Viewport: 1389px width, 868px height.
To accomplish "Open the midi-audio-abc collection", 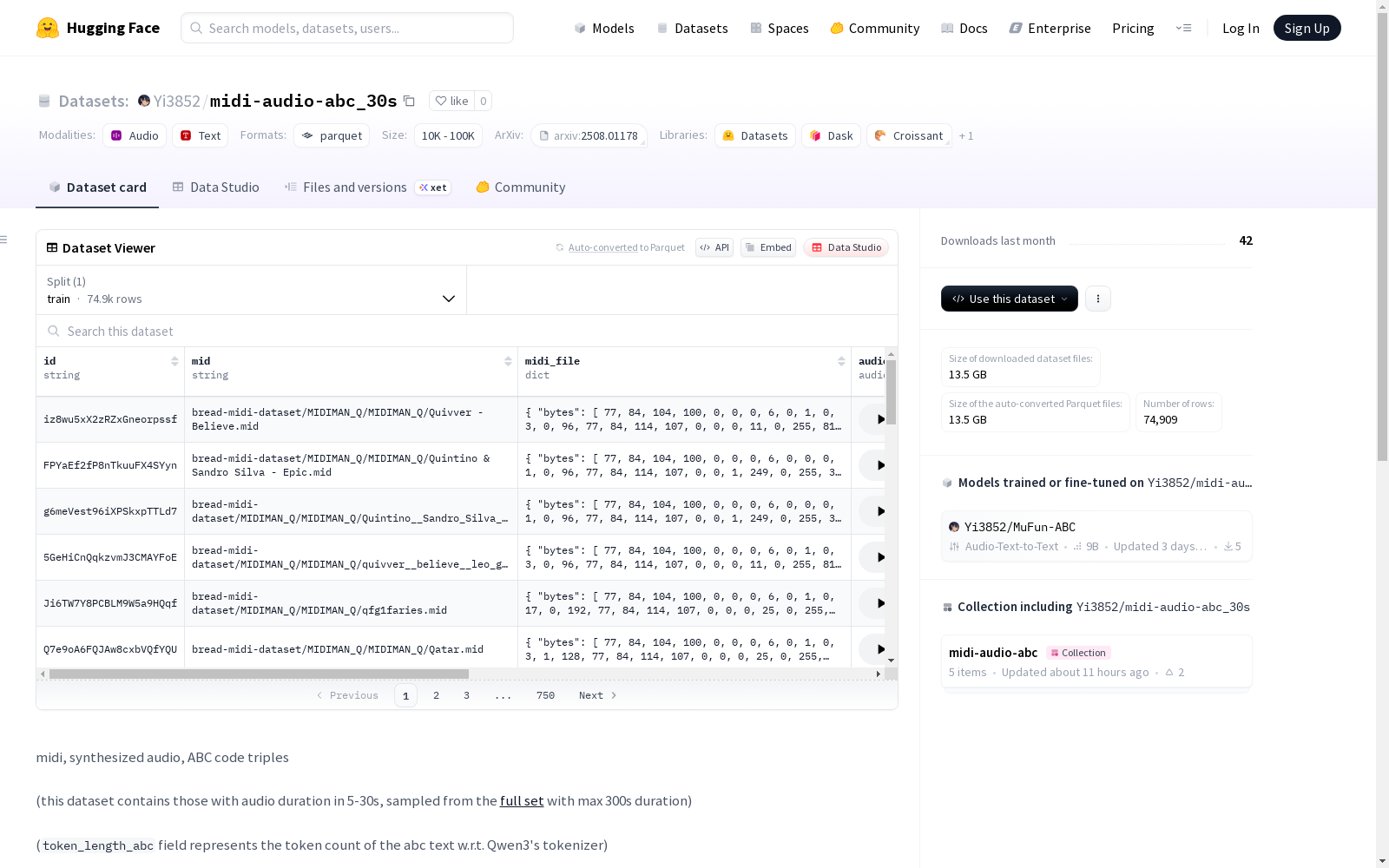I will pyautogui.click(x=1096, y=661).
